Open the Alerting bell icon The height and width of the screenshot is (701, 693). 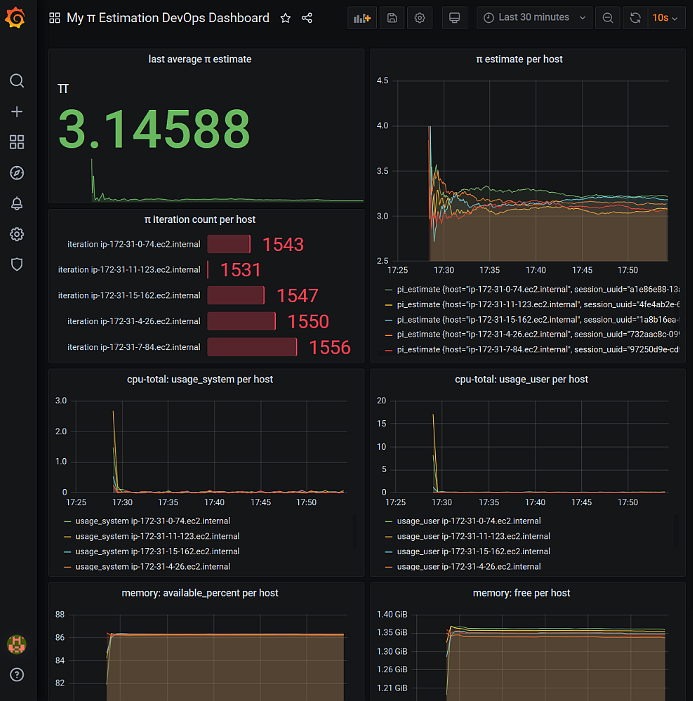[x=16, y=204]
